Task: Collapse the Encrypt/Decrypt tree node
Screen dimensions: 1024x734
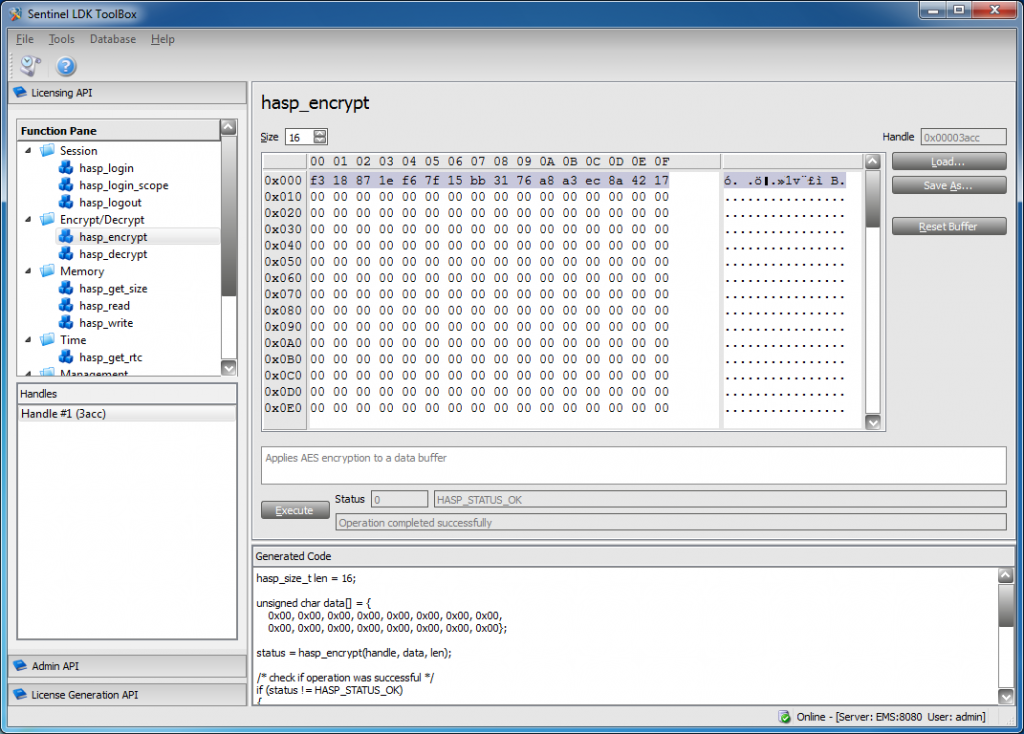Action: point(28,219)
